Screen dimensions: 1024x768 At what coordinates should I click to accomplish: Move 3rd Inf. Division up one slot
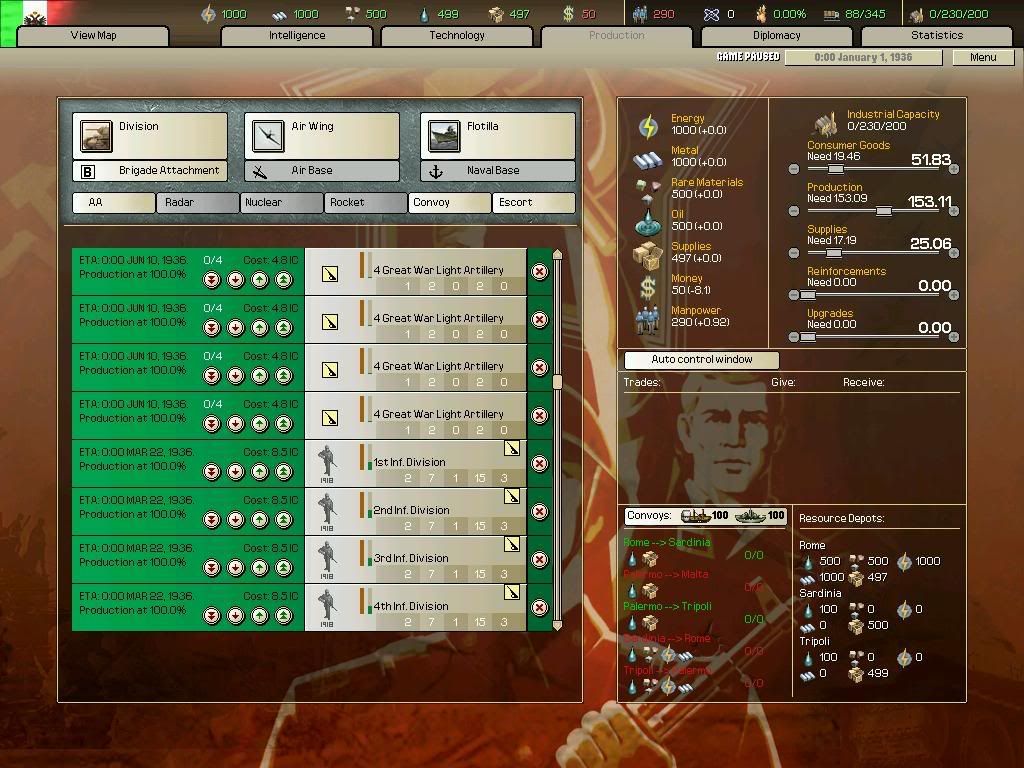click(x=260, y=568)
